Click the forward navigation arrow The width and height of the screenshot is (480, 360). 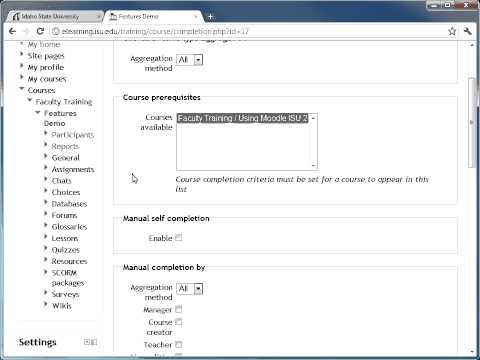point(27,31)
